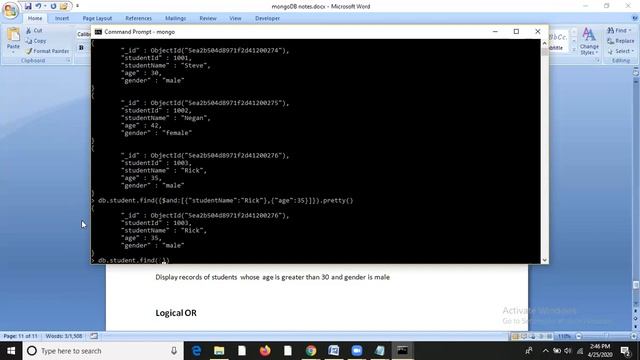The width and height of the screenshot is (640, 360).
Task: Activate the Format Painter
Action: (47, 51)
